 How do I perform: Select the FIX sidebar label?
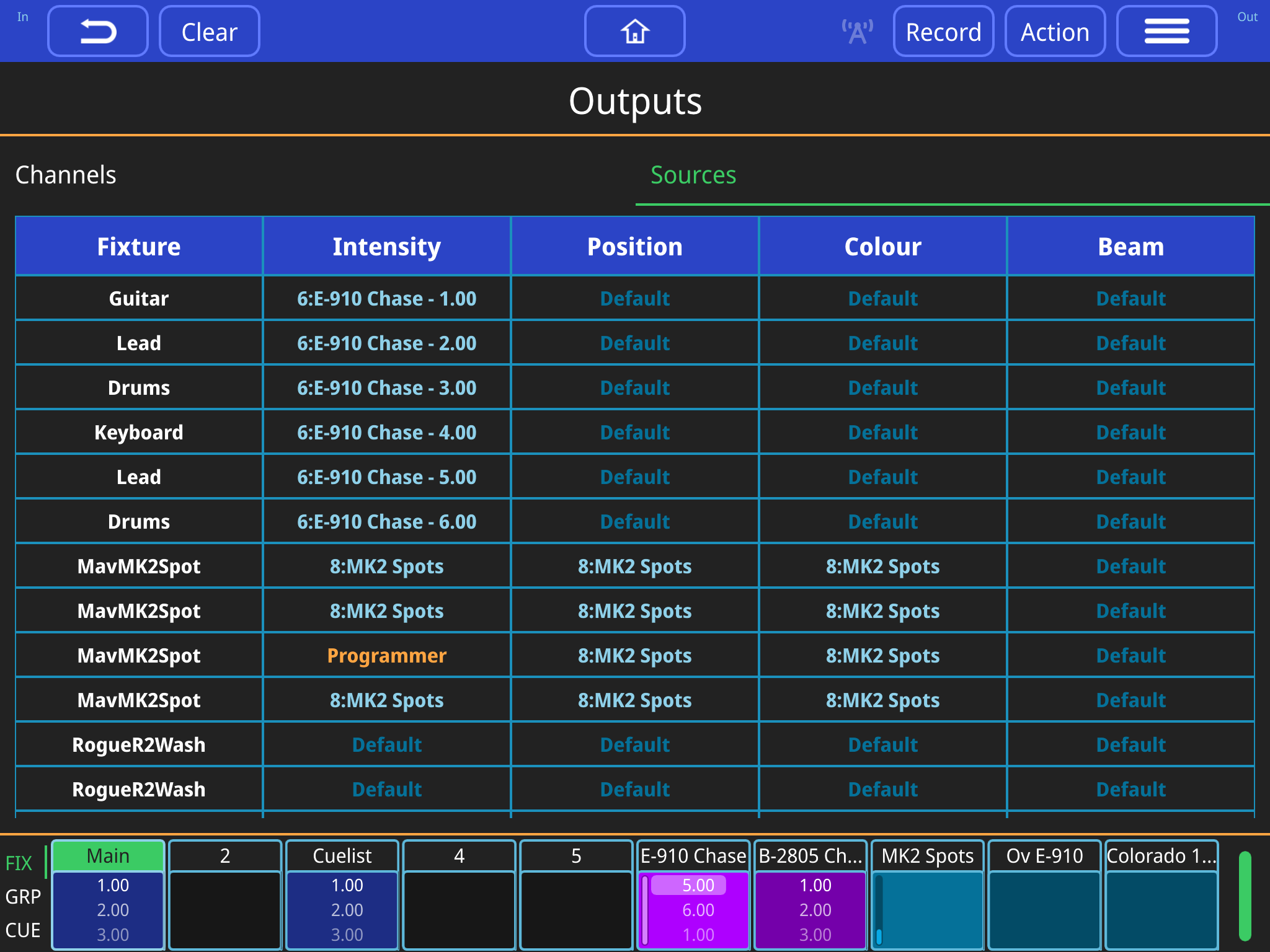[x=20, y=862]
